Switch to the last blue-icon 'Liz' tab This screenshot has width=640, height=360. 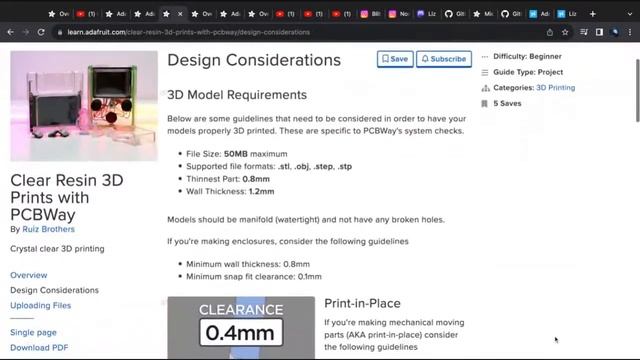[x=567, y=14]
